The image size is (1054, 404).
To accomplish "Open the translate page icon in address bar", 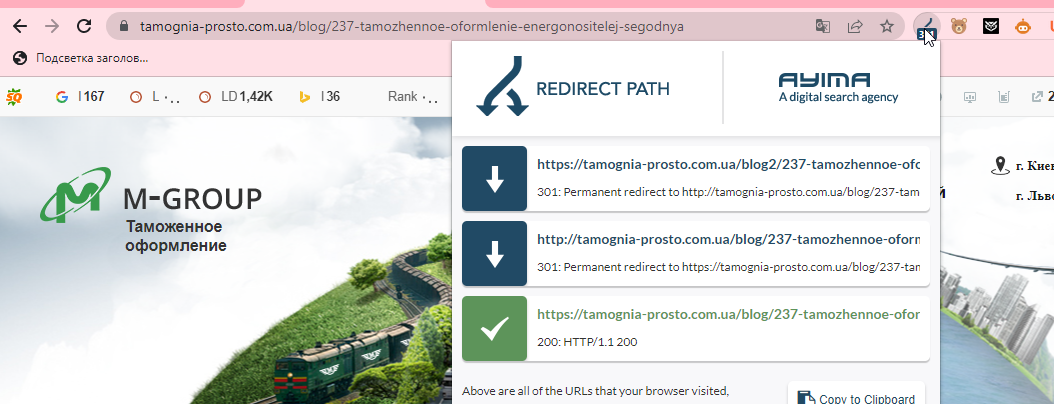I will click(822, 26).
